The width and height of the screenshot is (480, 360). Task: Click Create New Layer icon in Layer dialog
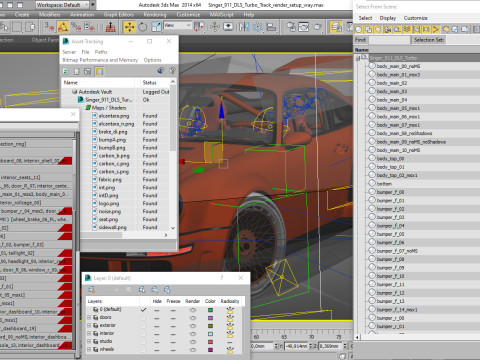tap(92, 289)
